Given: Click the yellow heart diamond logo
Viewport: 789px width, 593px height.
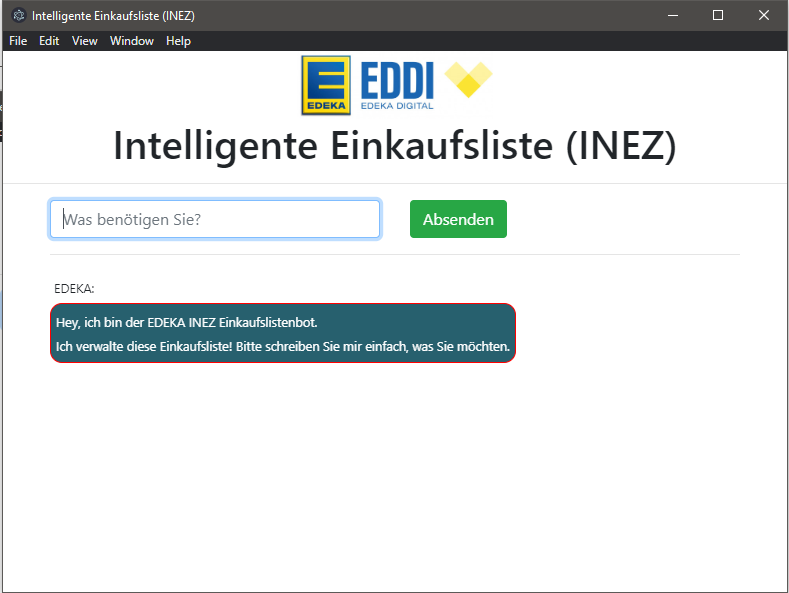Looking at the screenshot, I should pos(468,79).
